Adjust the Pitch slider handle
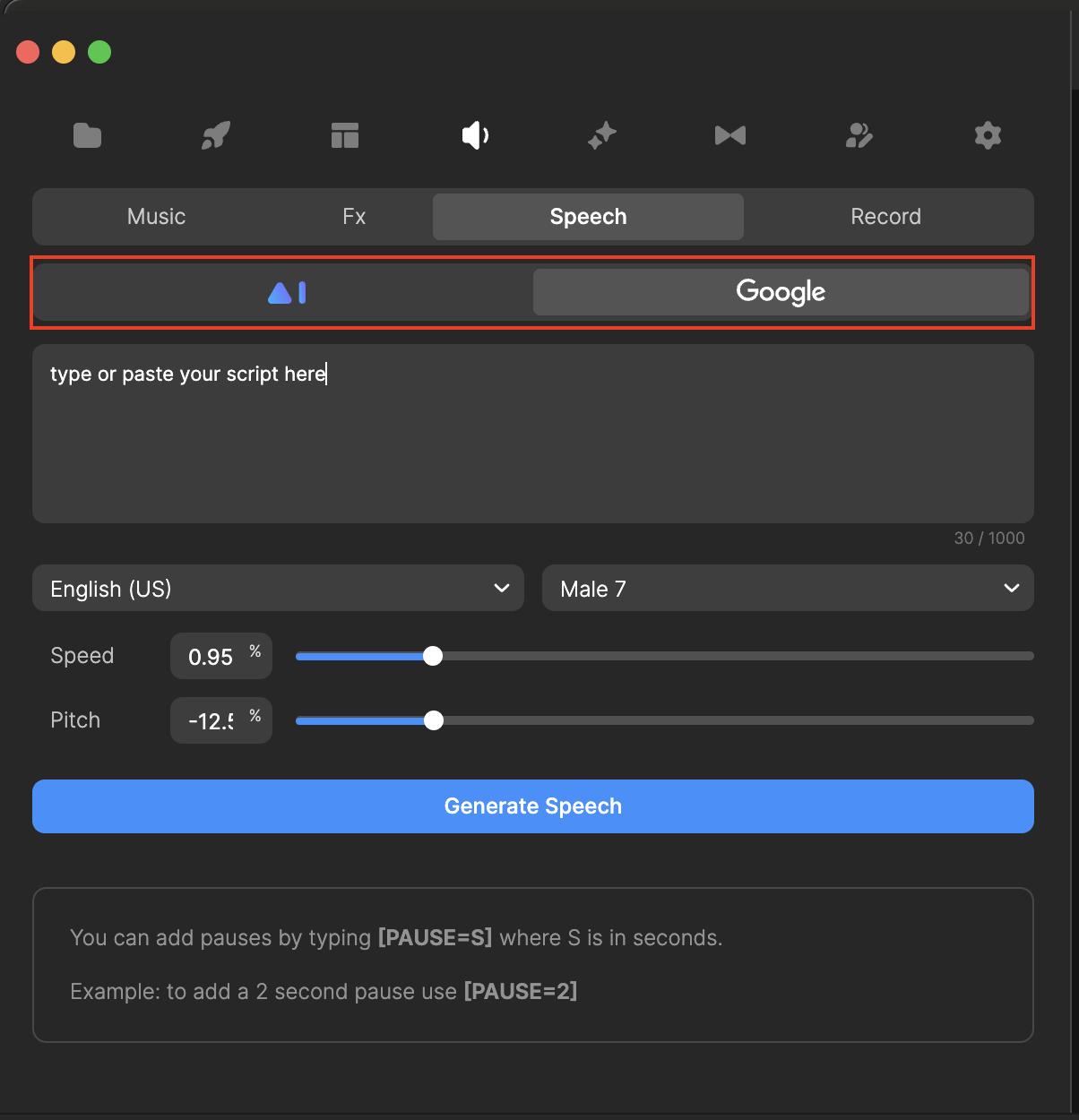Viewport: 1079px width, 1120px height. [434, 720]
